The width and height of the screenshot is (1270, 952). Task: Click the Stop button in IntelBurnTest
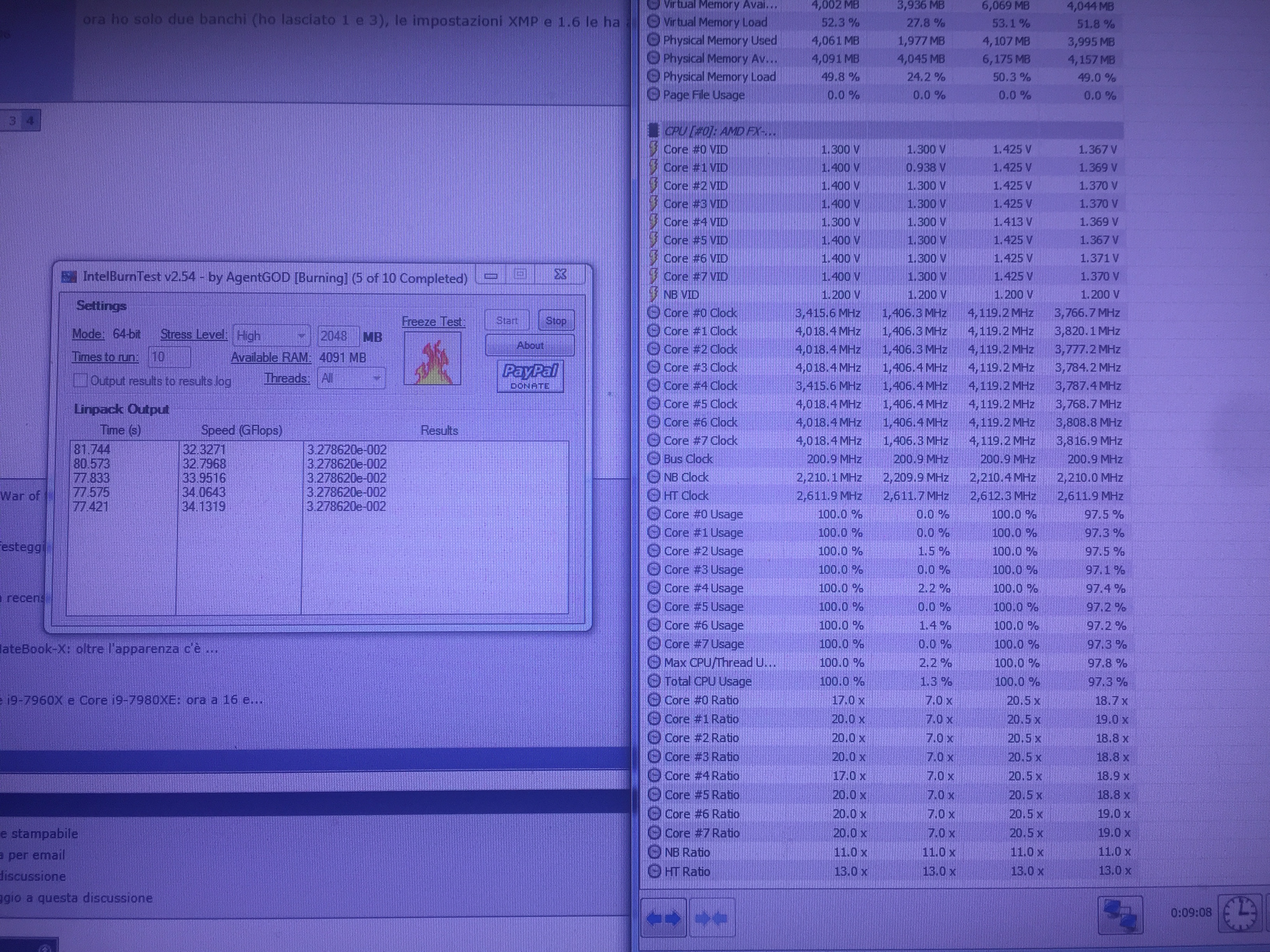[556, 320]
